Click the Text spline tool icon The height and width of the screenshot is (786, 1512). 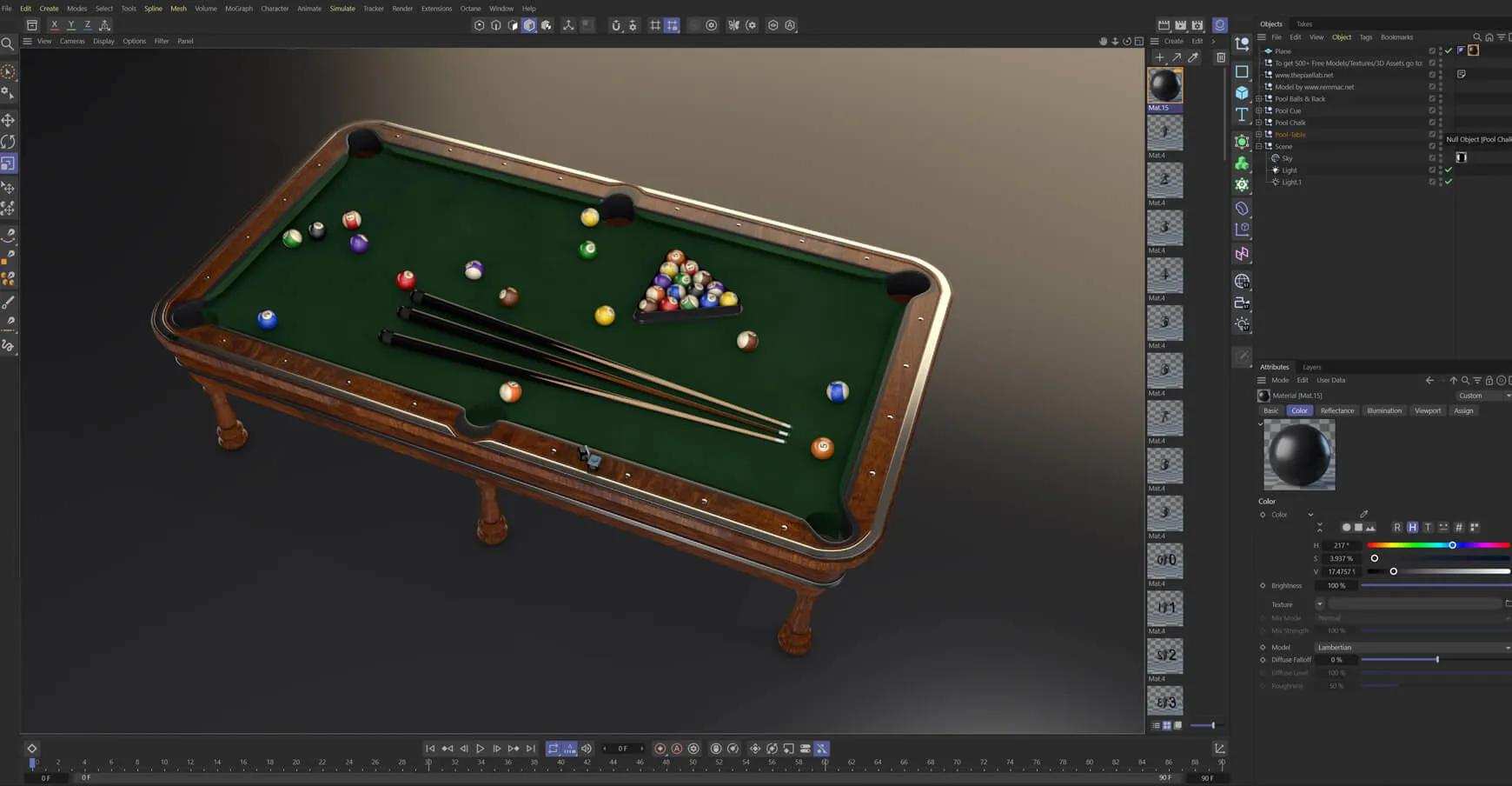pos(1242,116)
